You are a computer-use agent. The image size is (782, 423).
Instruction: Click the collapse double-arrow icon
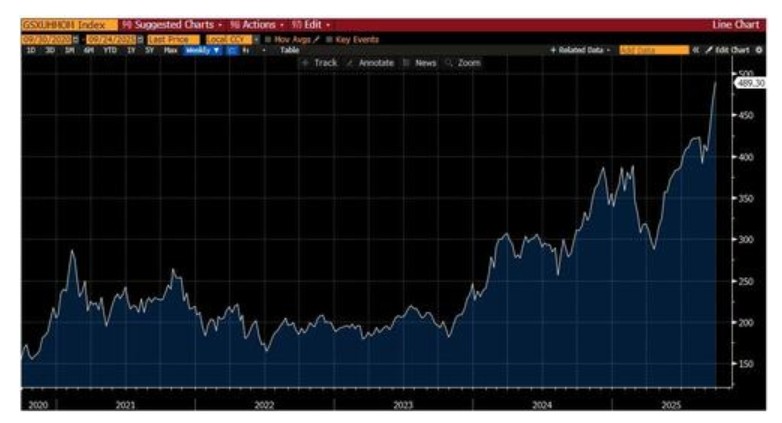pos(696,50)
